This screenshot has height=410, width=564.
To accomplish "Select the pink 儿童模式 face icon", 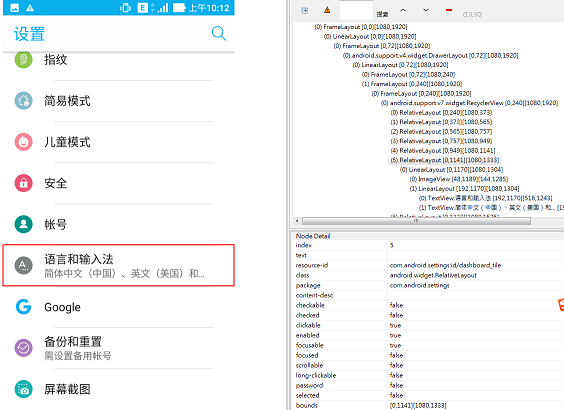I will 23,142.
